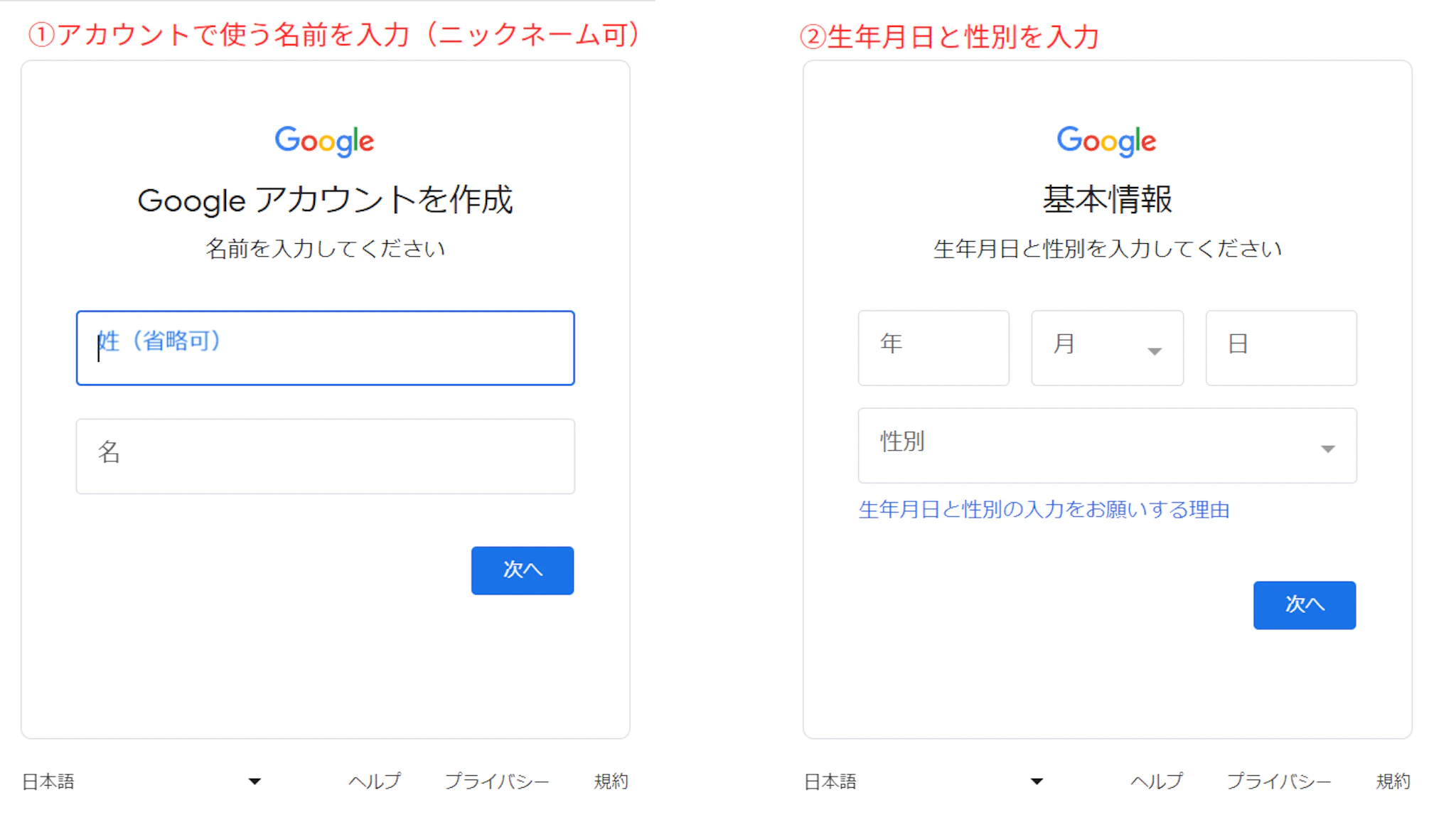Click ヘルプ link under right form
This screenshot has width=1456, height=827.
tap(1157, 781)
